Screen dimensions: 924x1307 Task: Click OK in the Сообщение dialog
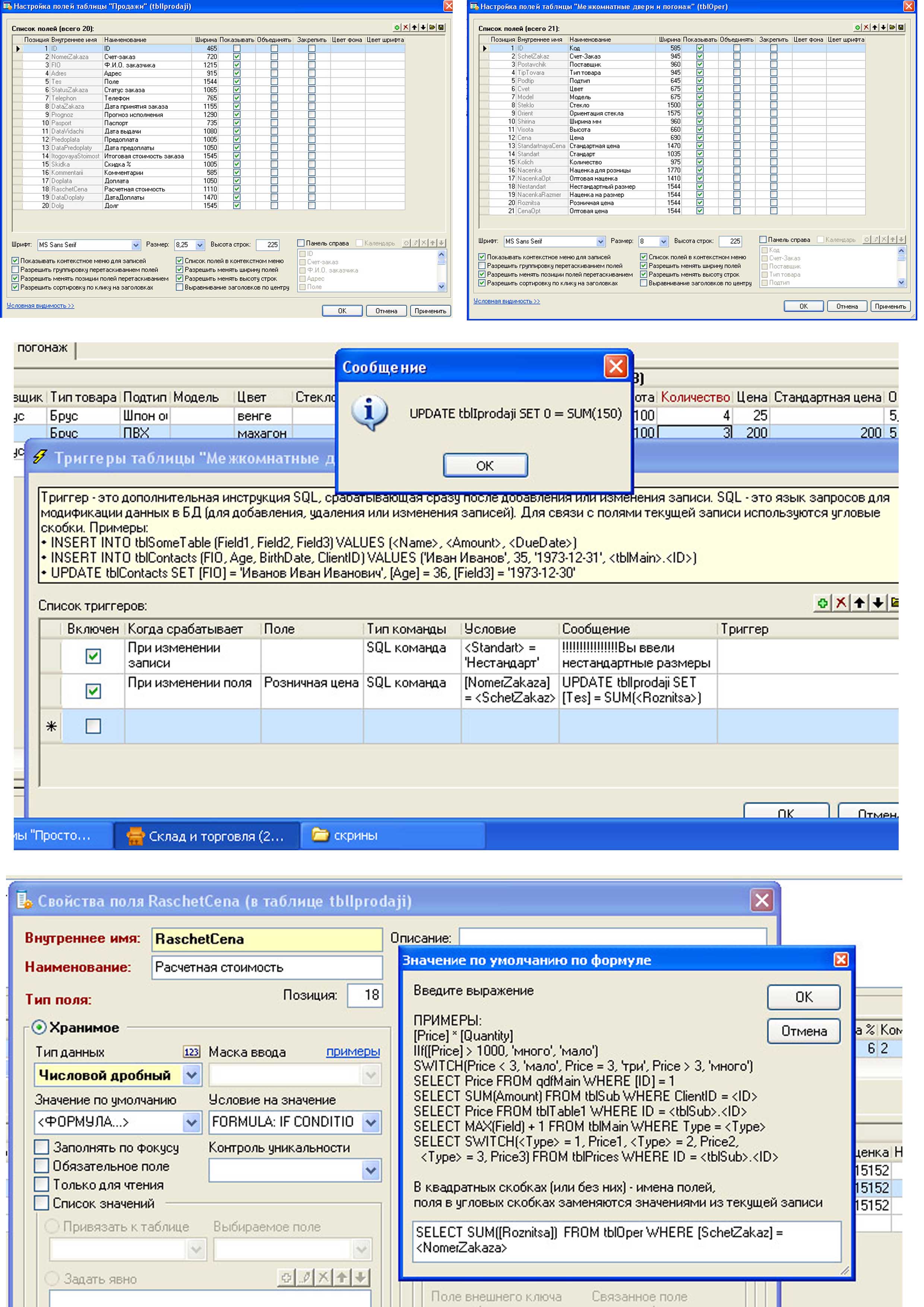click(485, 465)
